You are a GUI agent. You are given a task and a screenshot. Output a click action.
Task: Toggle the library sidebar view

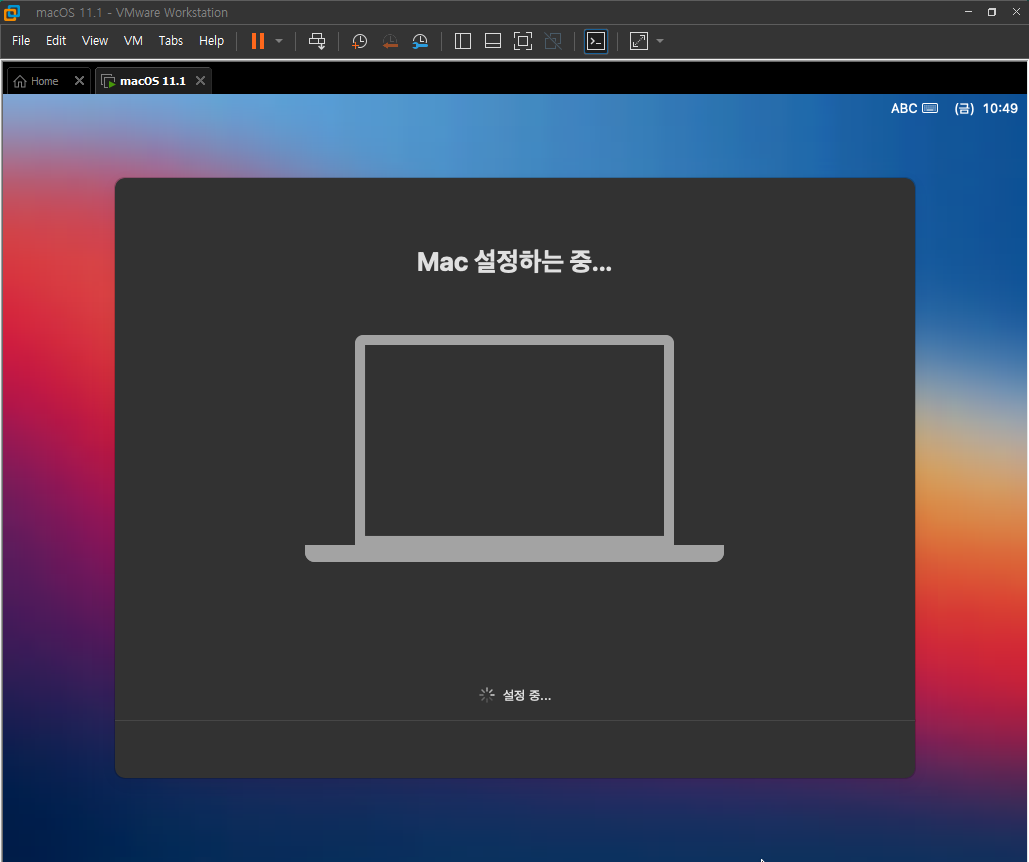click(463, 41)
